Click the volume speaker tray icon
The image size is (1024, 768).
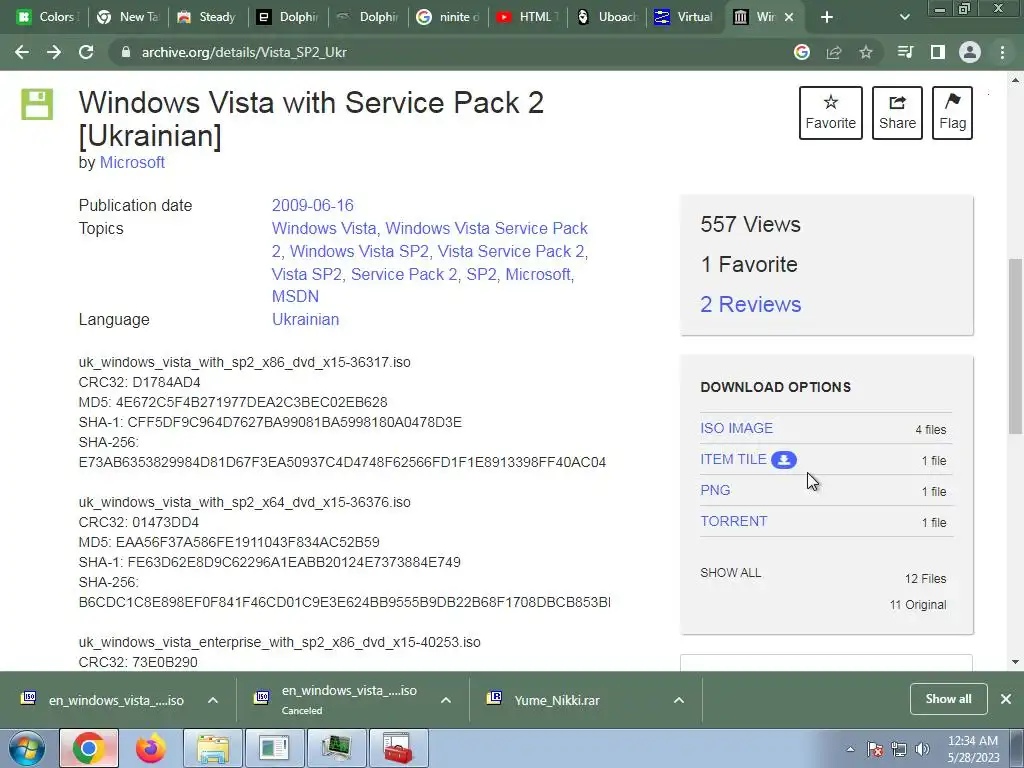pyautogui.click(x=922, y=749)
